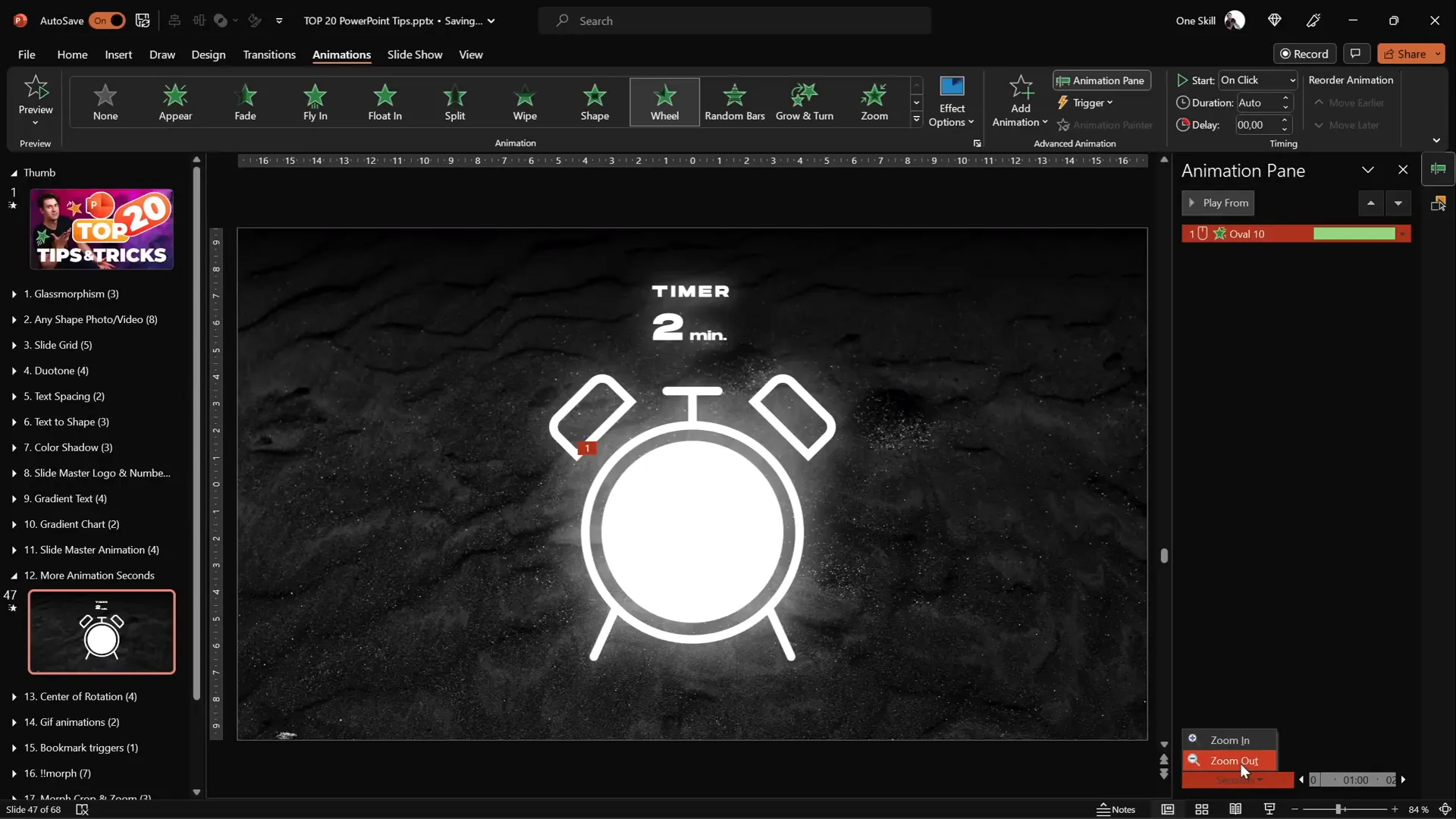
Task: Expand animation gallery More arrow
Action: [916, 119]
